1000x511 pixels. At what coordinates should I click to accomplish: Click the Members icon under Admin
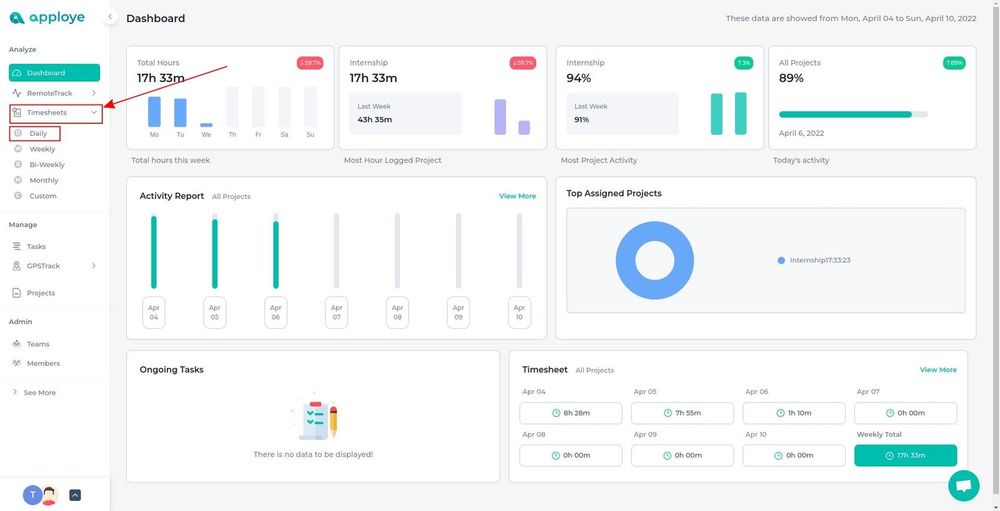pyautogui.click(x=16, y=363)
